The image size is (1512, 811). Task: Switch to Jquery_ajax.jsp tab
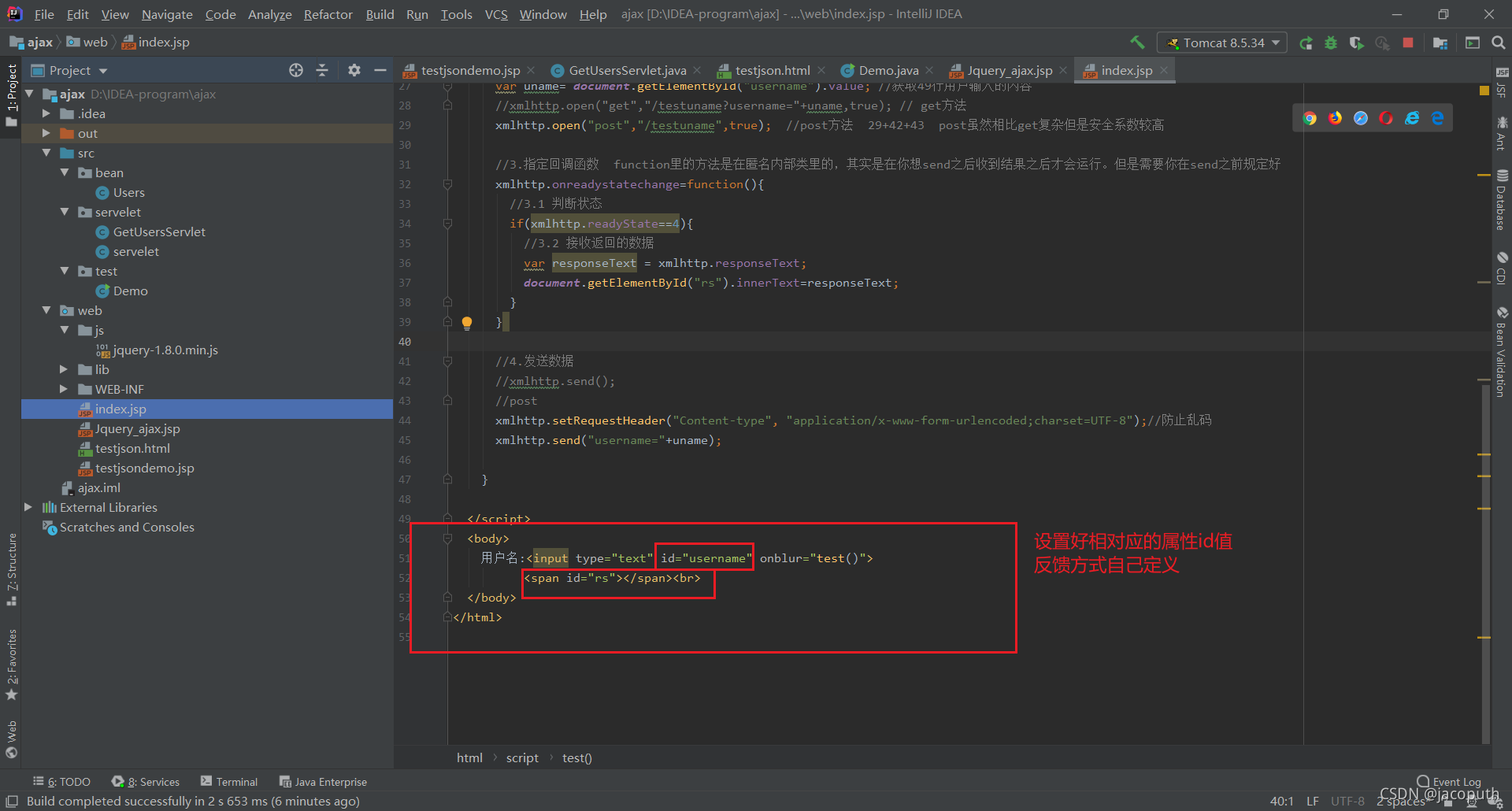[x=1009, y=70]
